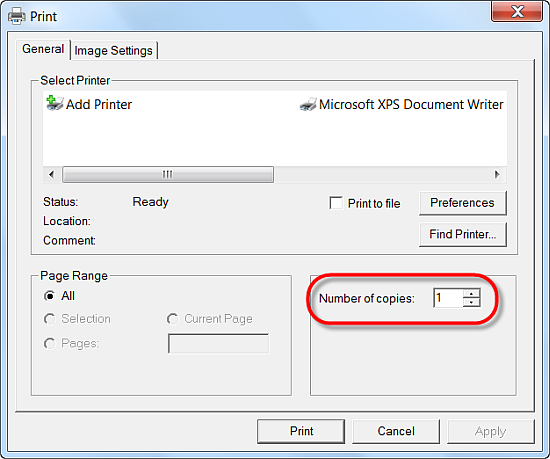Increase the number of copies with up arrow
The height and width of the screenshot is (459, 550).
pos(471,293)
